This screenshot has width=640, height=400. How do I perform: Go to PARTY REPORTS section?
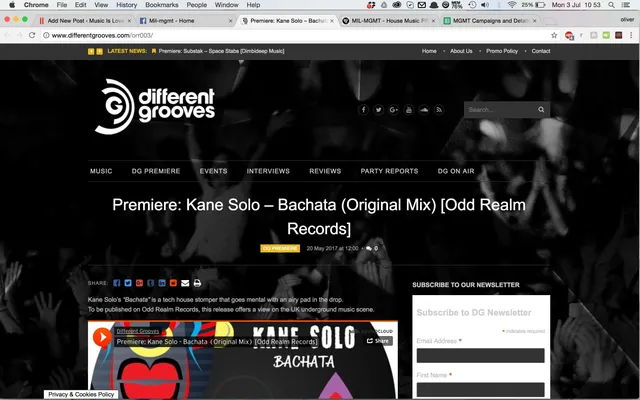[x=389, y=171]
